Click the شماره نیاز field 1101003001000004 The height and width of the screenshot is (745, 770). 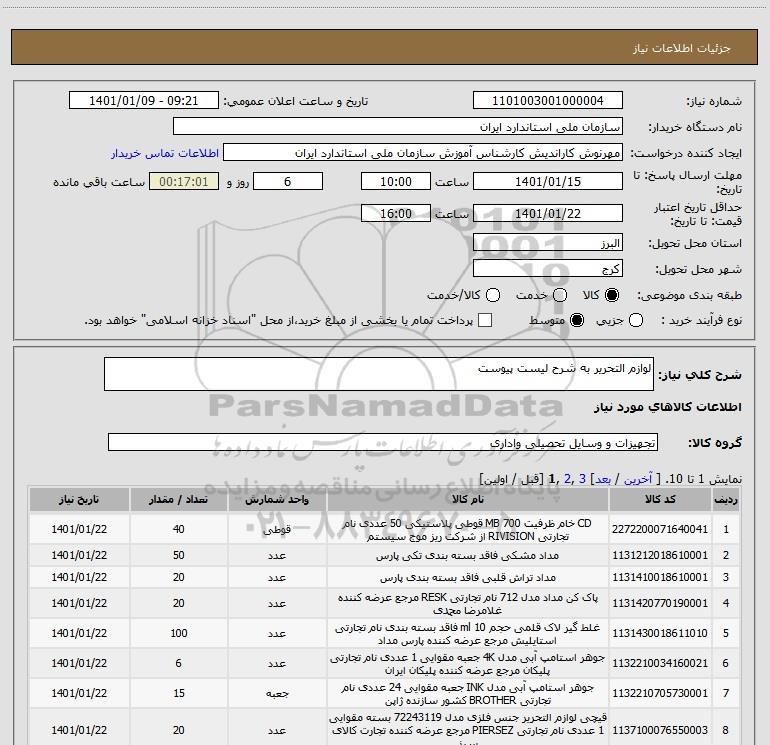click(x=548, y=100)
